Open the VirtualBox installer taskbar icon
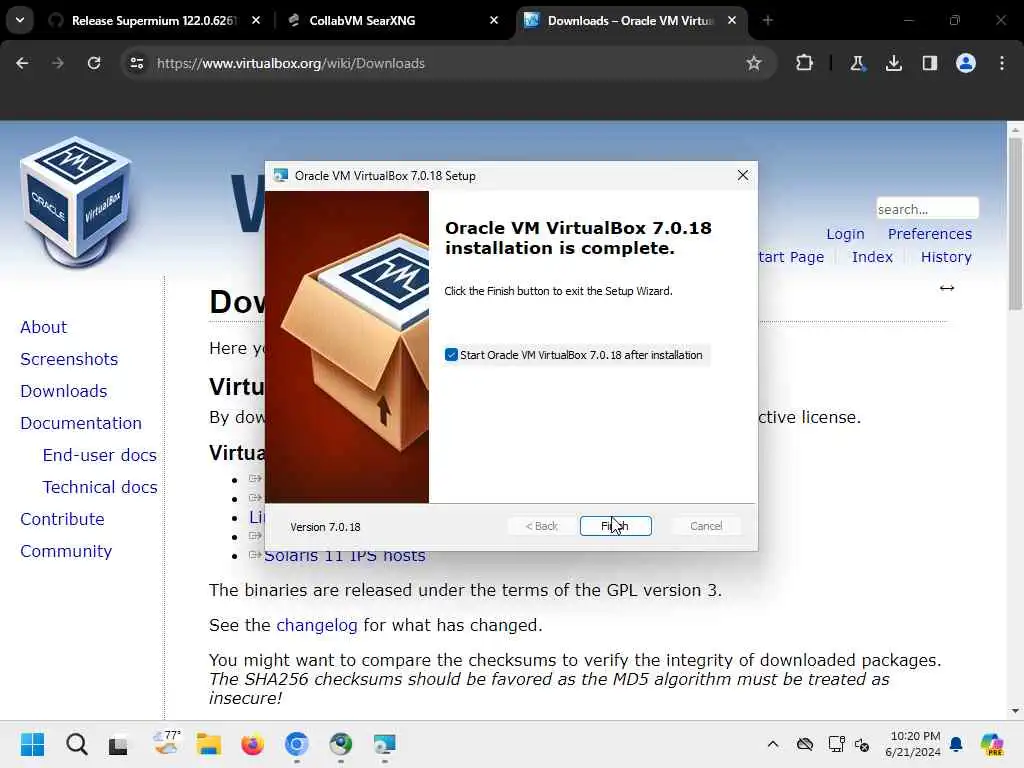1024x768 pixels. point(384,744)
